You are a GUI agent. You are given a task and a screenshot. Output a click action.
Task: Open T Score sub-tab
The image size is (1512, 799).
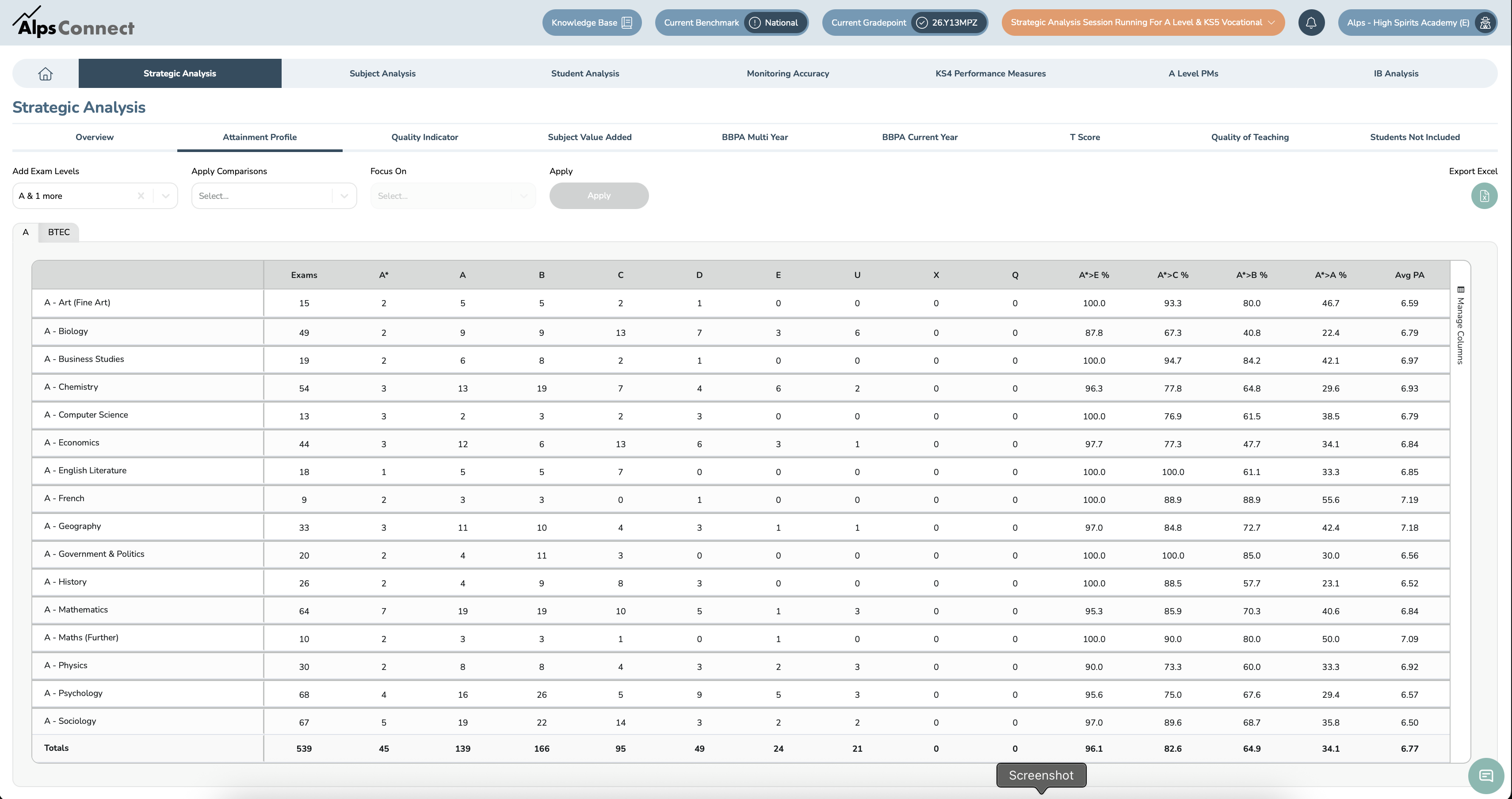(x=1084, y=137)
